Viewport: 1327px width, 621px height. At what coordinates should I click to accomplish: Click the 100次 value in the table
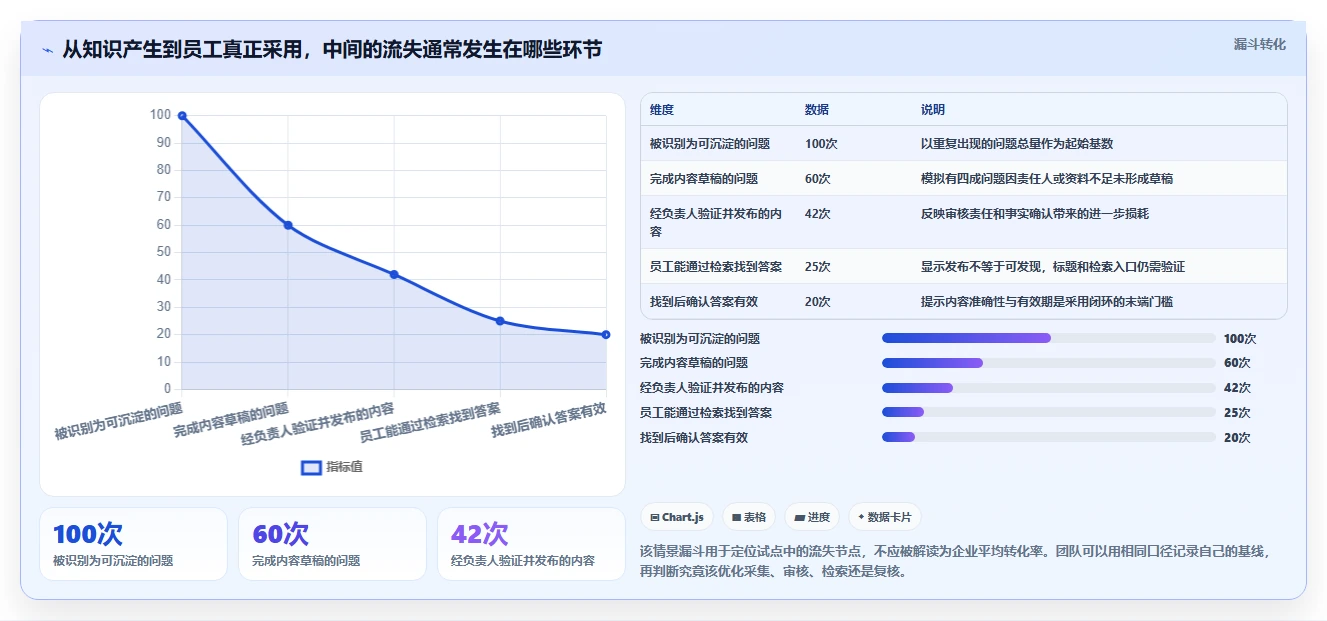821,144
